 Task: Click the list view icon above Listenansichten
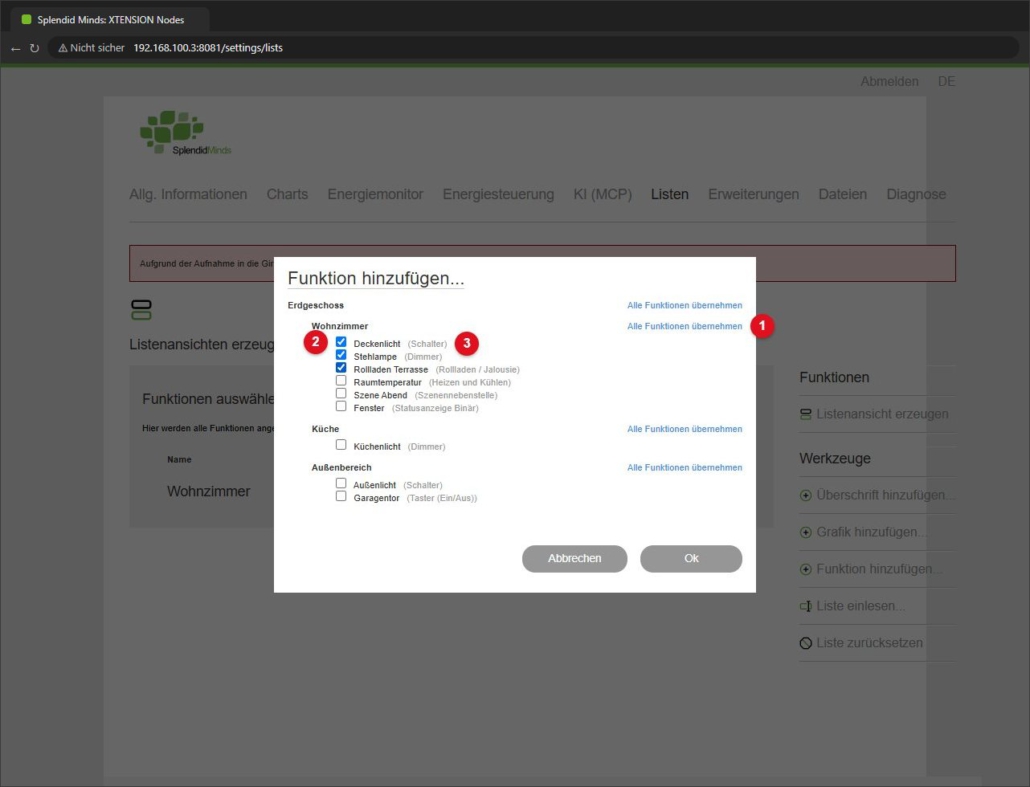tap(141, 309)
